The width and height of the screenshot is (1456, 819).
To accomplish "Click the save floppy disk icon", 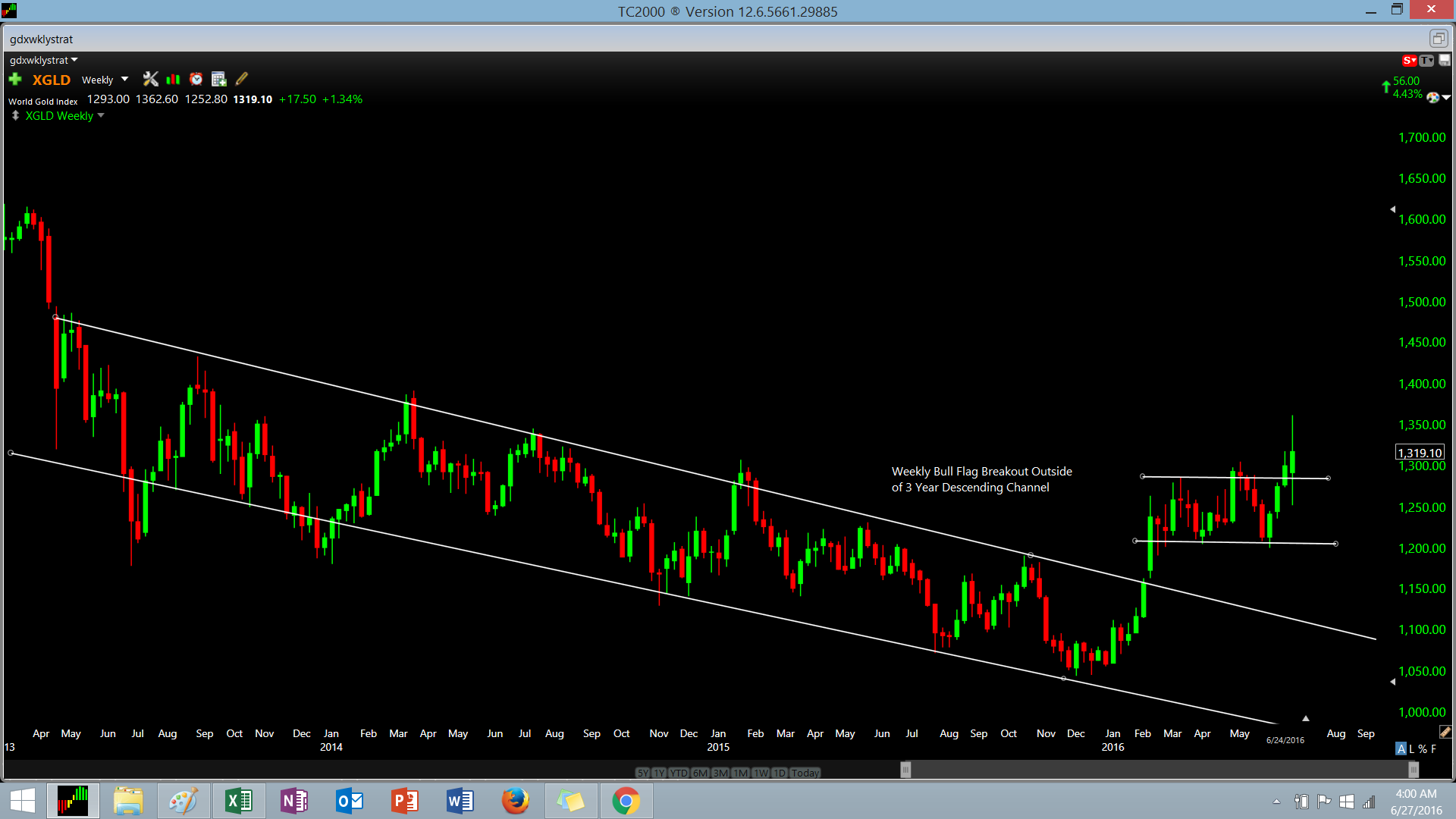I will pyautogui.click(x=1445, y=61).
